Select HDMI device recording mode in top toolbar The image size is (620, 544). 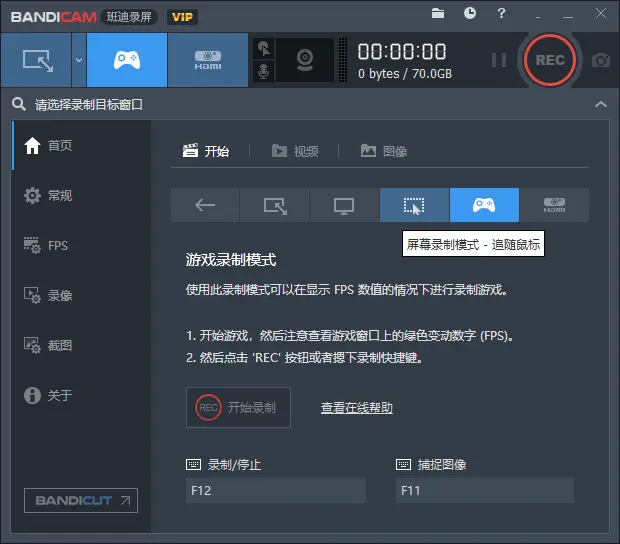208,60
